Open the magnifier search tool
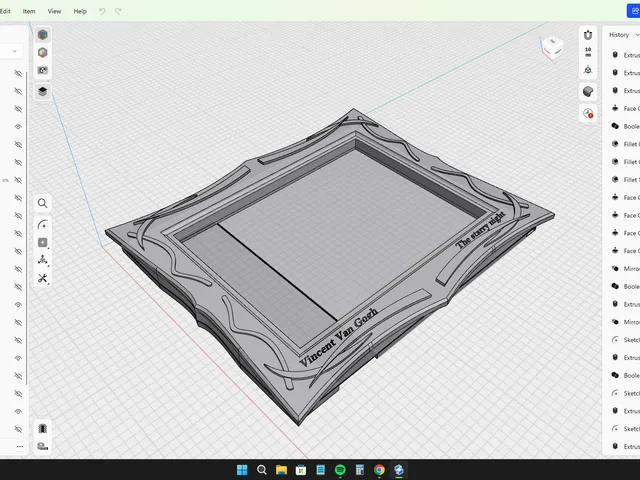This screenshot has height=480, width=640. coord(42,203)
